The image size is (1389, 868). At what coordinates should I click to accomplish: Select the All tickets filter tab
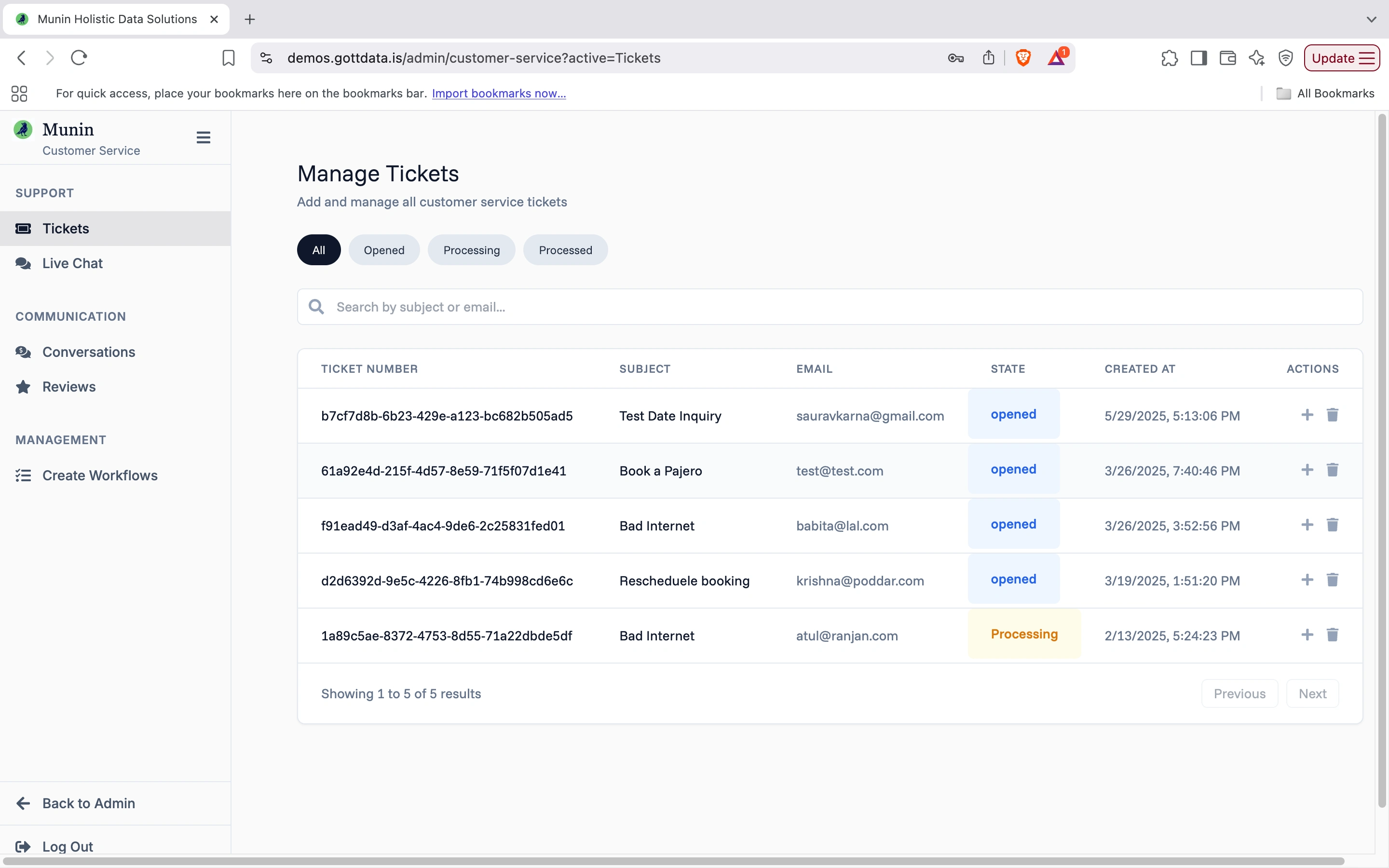[318, 250]
